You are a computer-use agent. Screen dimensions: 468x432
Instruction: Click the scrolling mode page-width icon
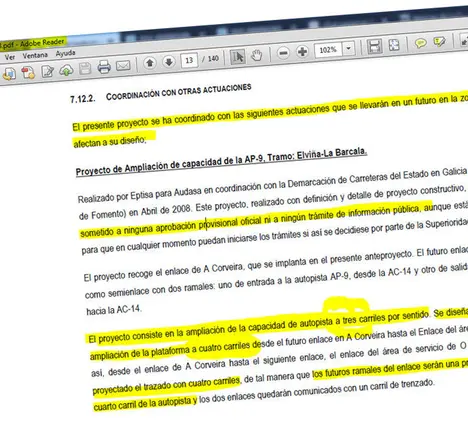375,46
